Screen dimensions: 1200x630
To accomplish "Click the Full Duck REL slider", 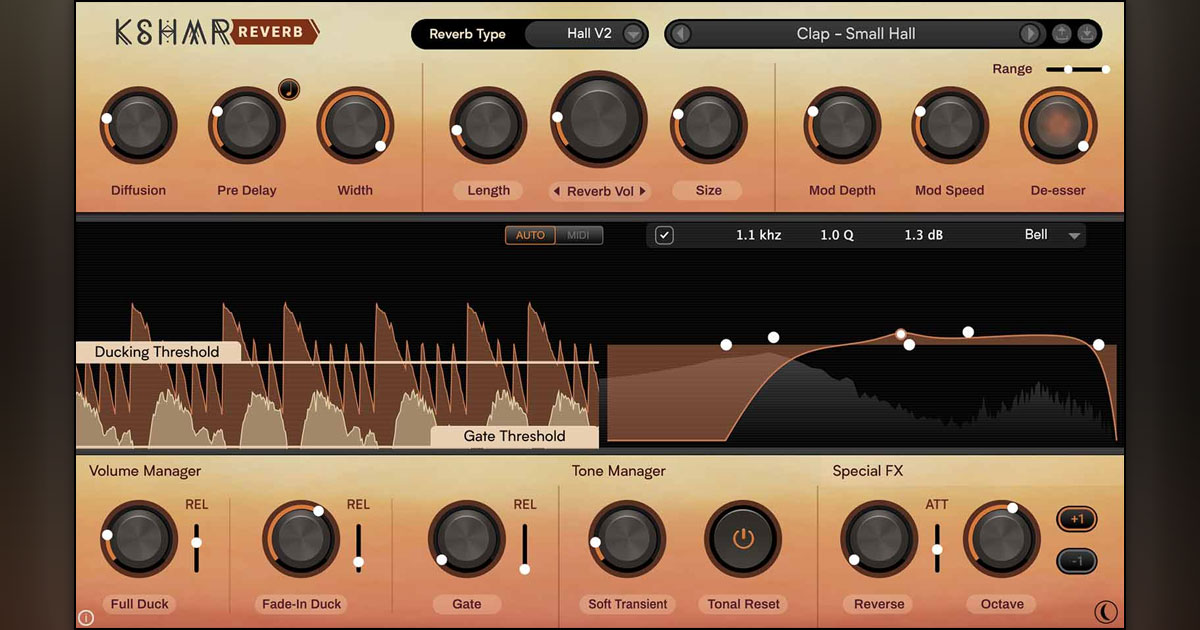I will (197, 547).
